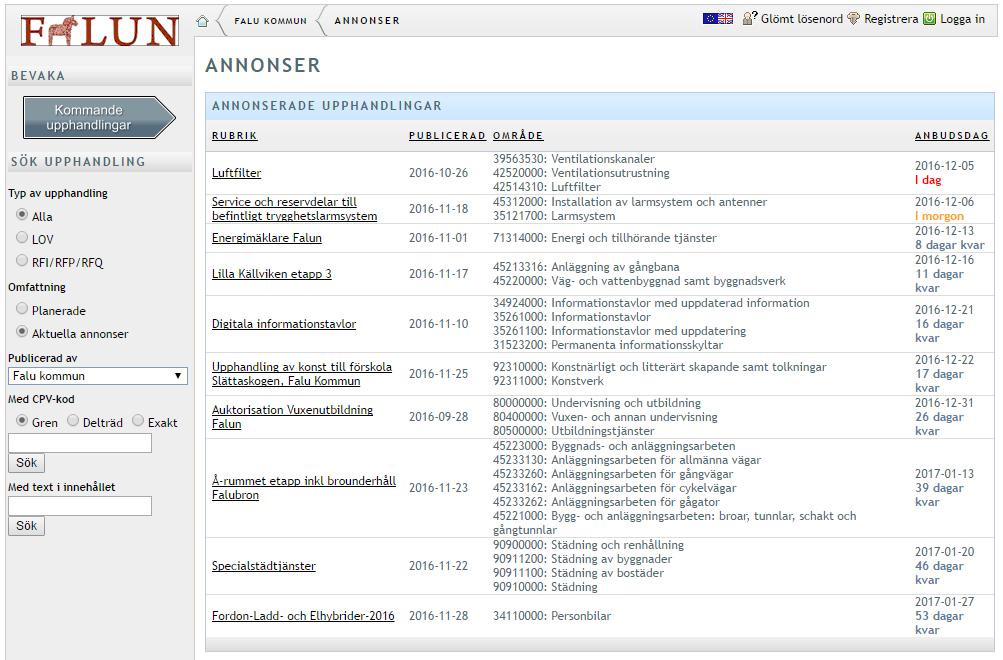1003x660 pixels.
Task: Open Falu Kommun breadcrumb
Action: 270,21
